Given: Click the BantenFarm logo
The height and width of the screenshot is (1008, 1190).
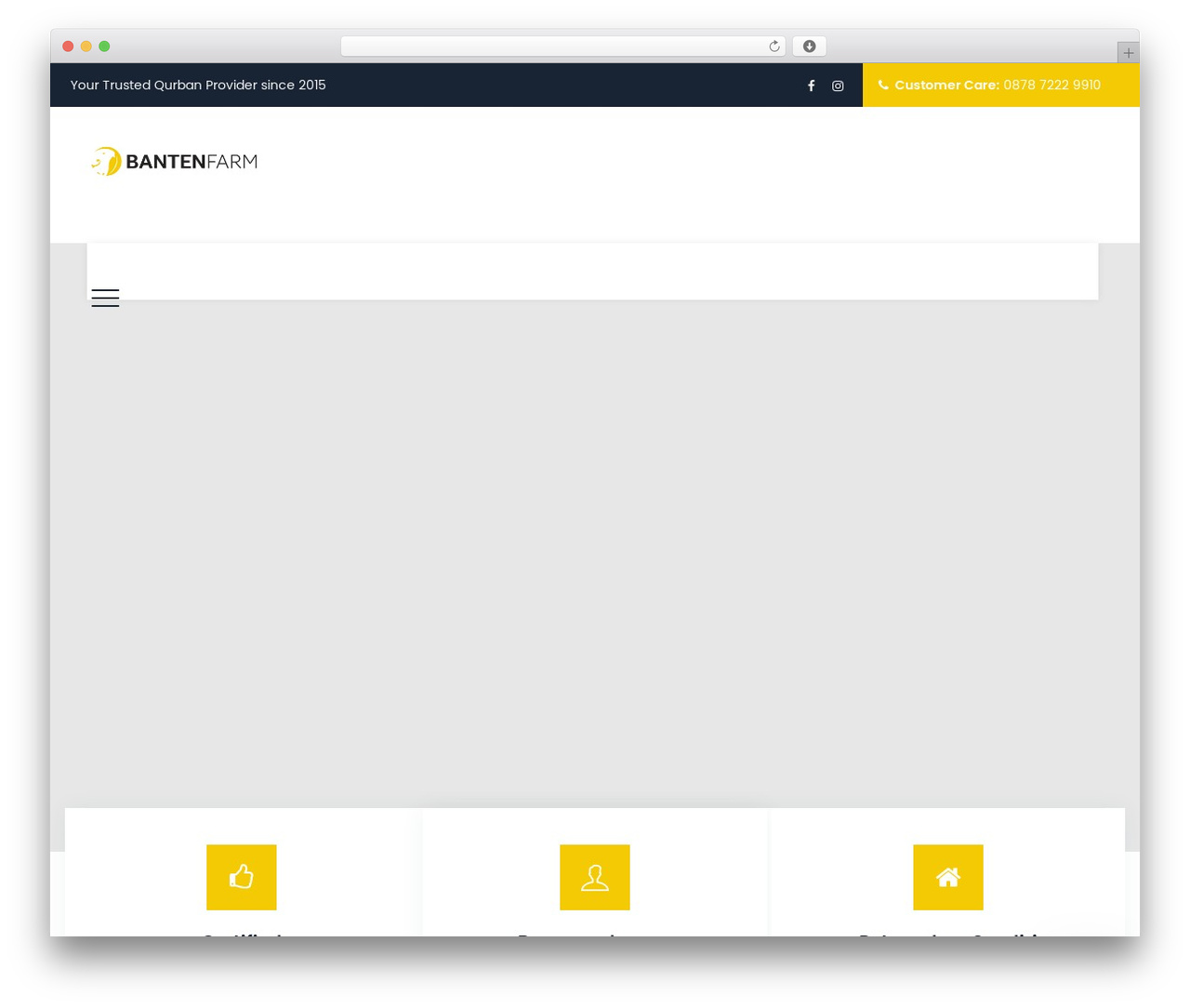Looking at the screenshot, I should pos(174,161).
